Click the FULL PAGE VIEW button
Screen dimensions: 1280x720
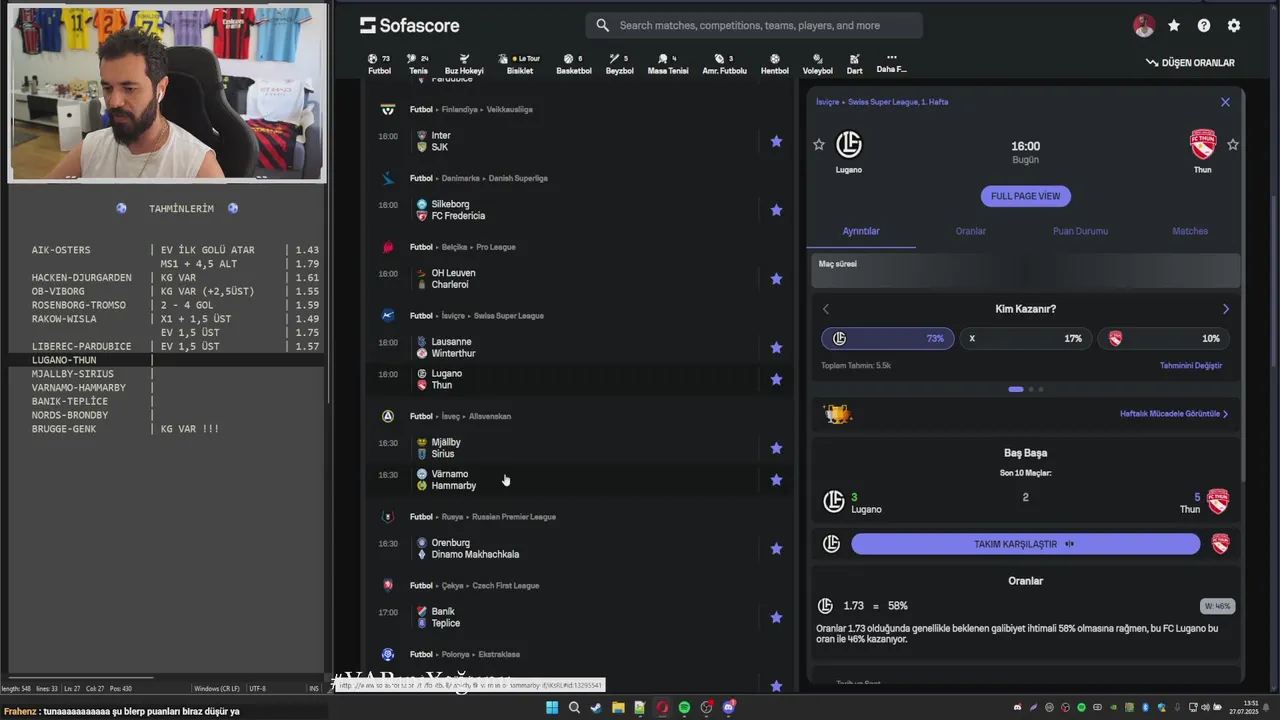click(x=1025, y=196)
